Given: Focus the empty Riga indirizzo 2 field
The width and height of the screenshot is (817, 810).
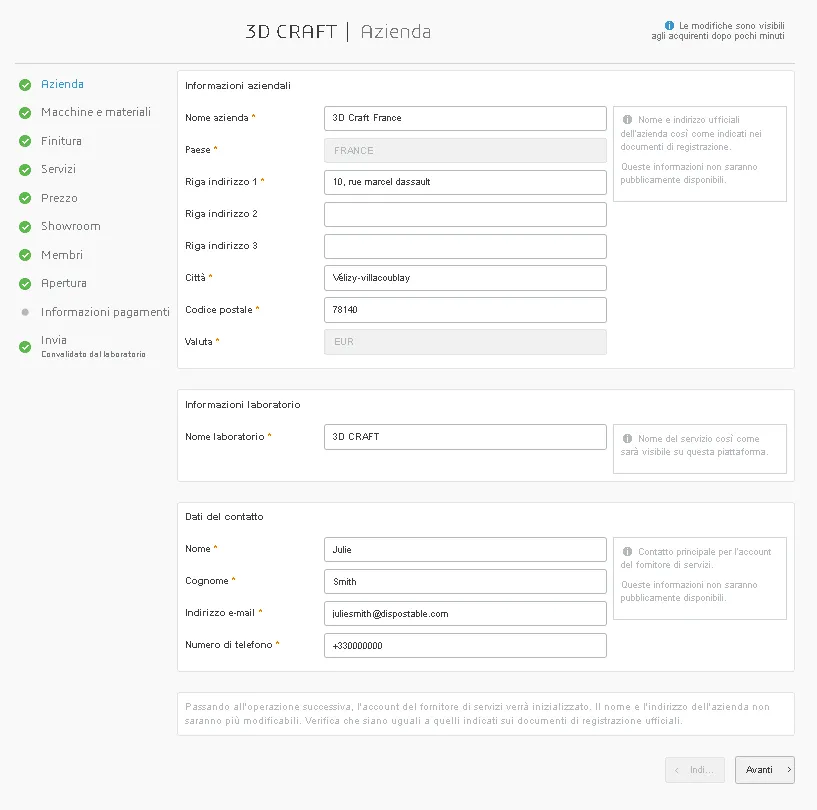Looking at the screenshot, I should pos(465,214).
